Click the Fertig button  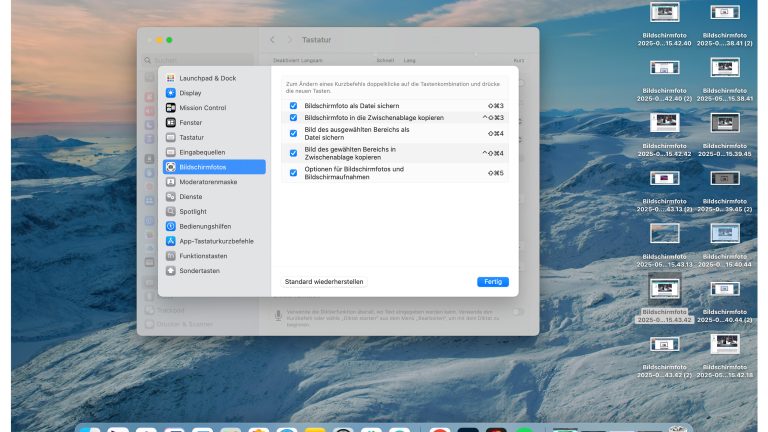tap(493, 282)
